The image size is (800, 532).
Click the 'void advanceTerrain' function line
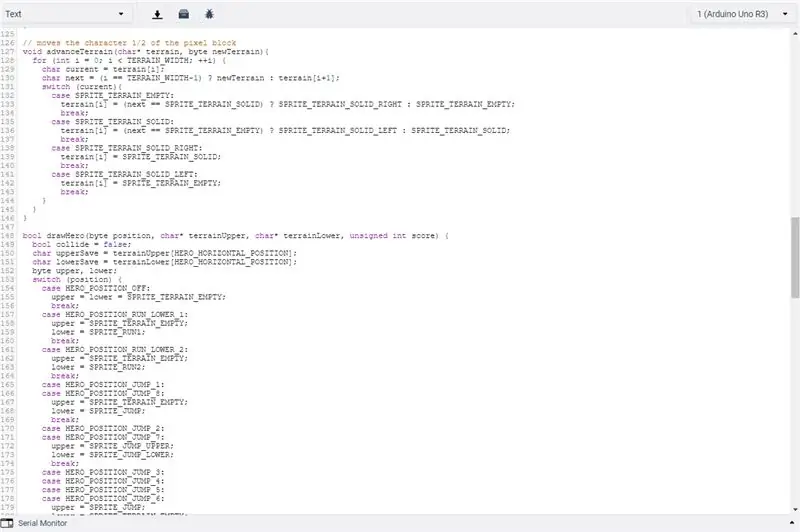(146, 52)
